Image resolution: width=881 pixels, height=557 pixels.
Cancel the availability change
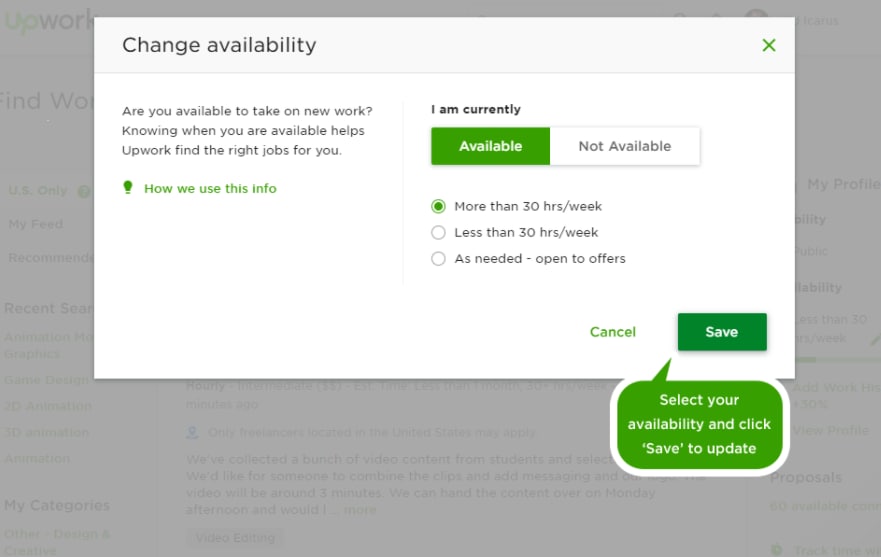pyautogui.click(x=612, y=332)
